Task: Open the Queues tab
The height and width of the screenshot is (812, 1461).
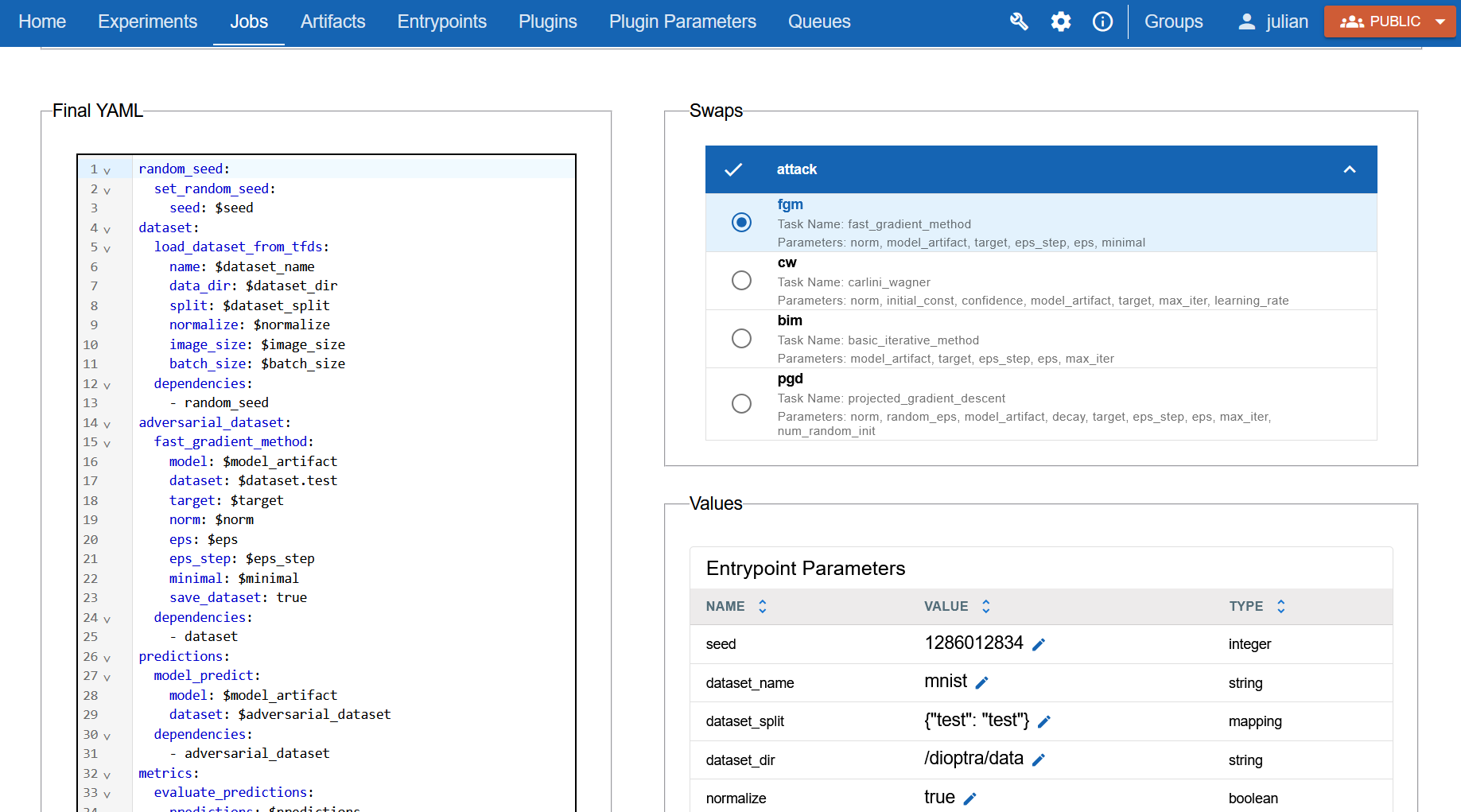Action: (819, 21)
